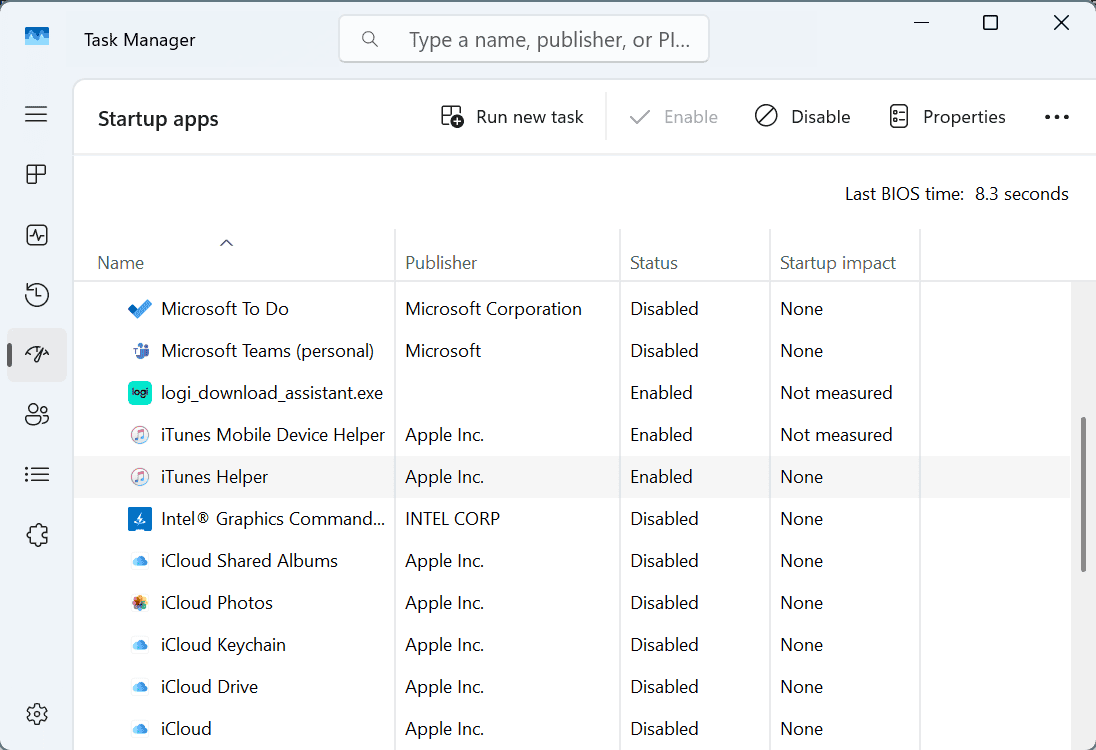Click Disabled status of Microsoft To Do
This screenshot has height=750, width=1096.
(664, 308)
